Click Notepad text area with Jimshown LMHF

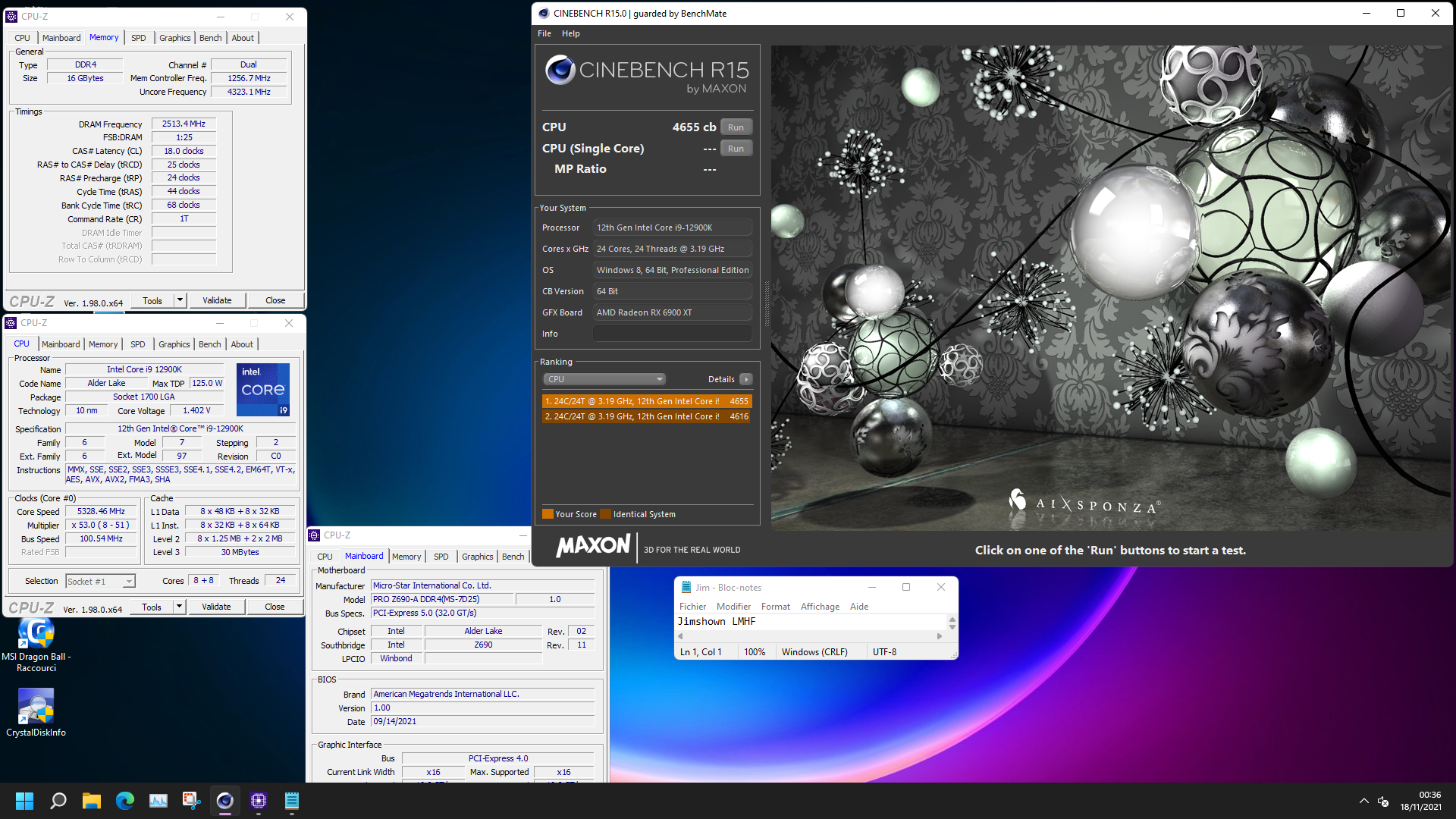pos(810,623)
